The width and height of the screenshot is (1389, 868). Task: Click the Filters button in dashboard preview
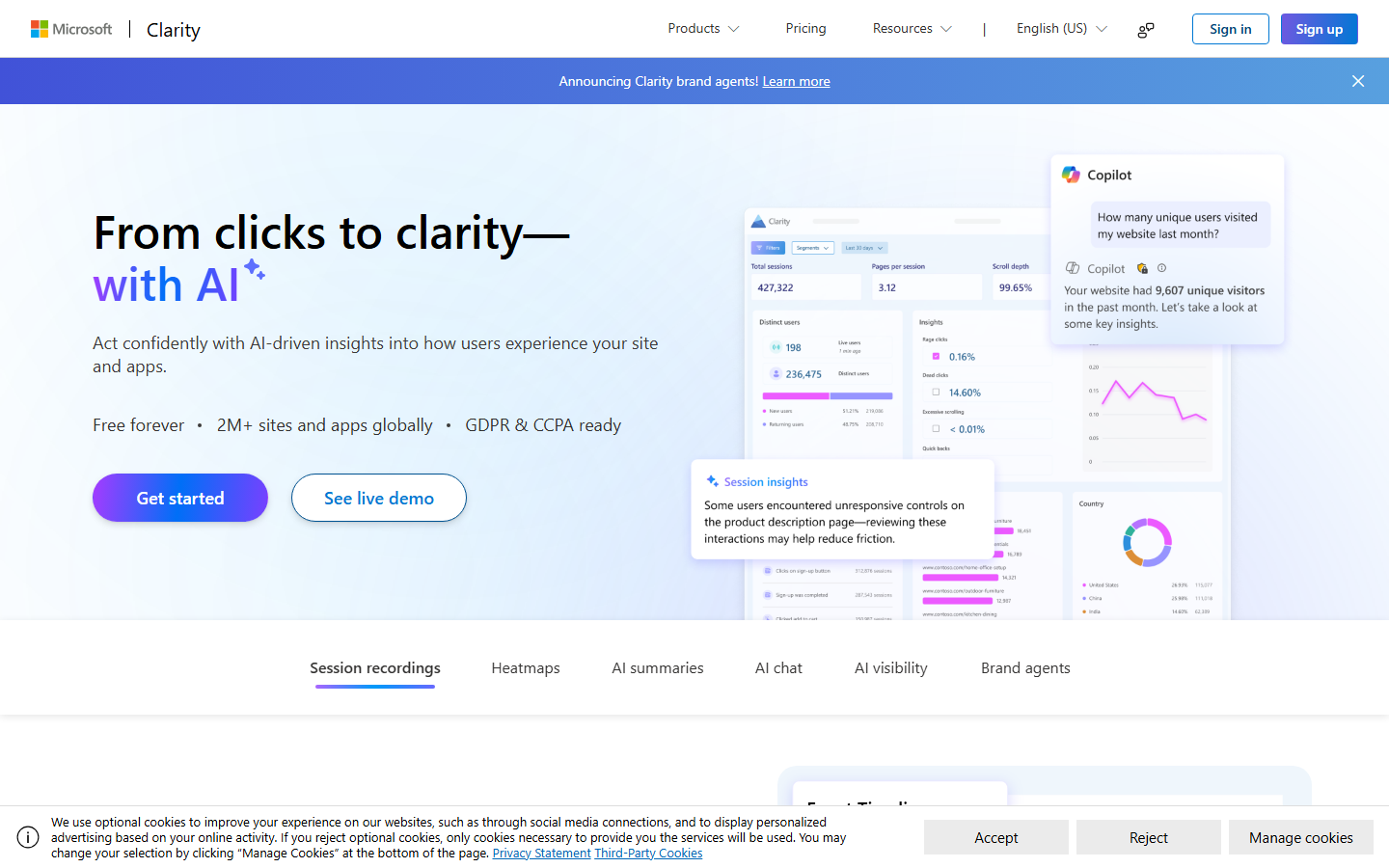point(769,248)
